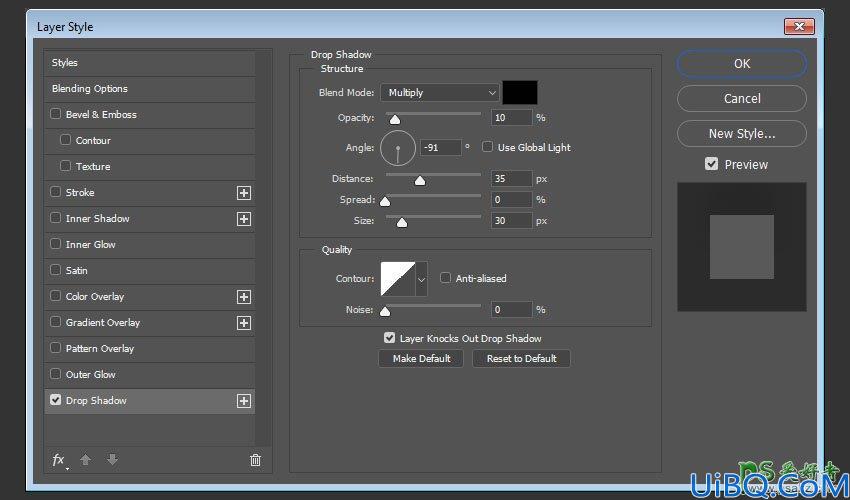Toggle the Anti-aliased checkbox
The height and width of the screenshot is (500, 850).
[x=445, y=278]
